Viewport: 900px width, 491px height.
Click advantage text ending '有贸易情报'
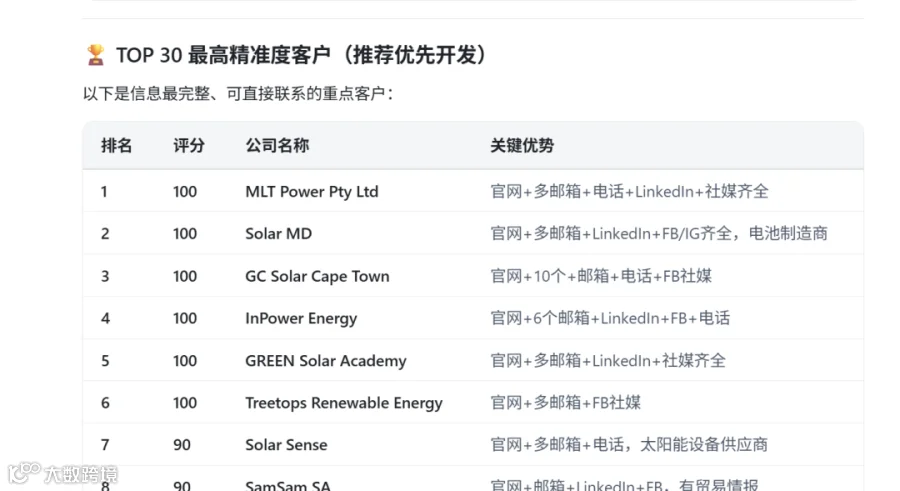pos(624,486)
